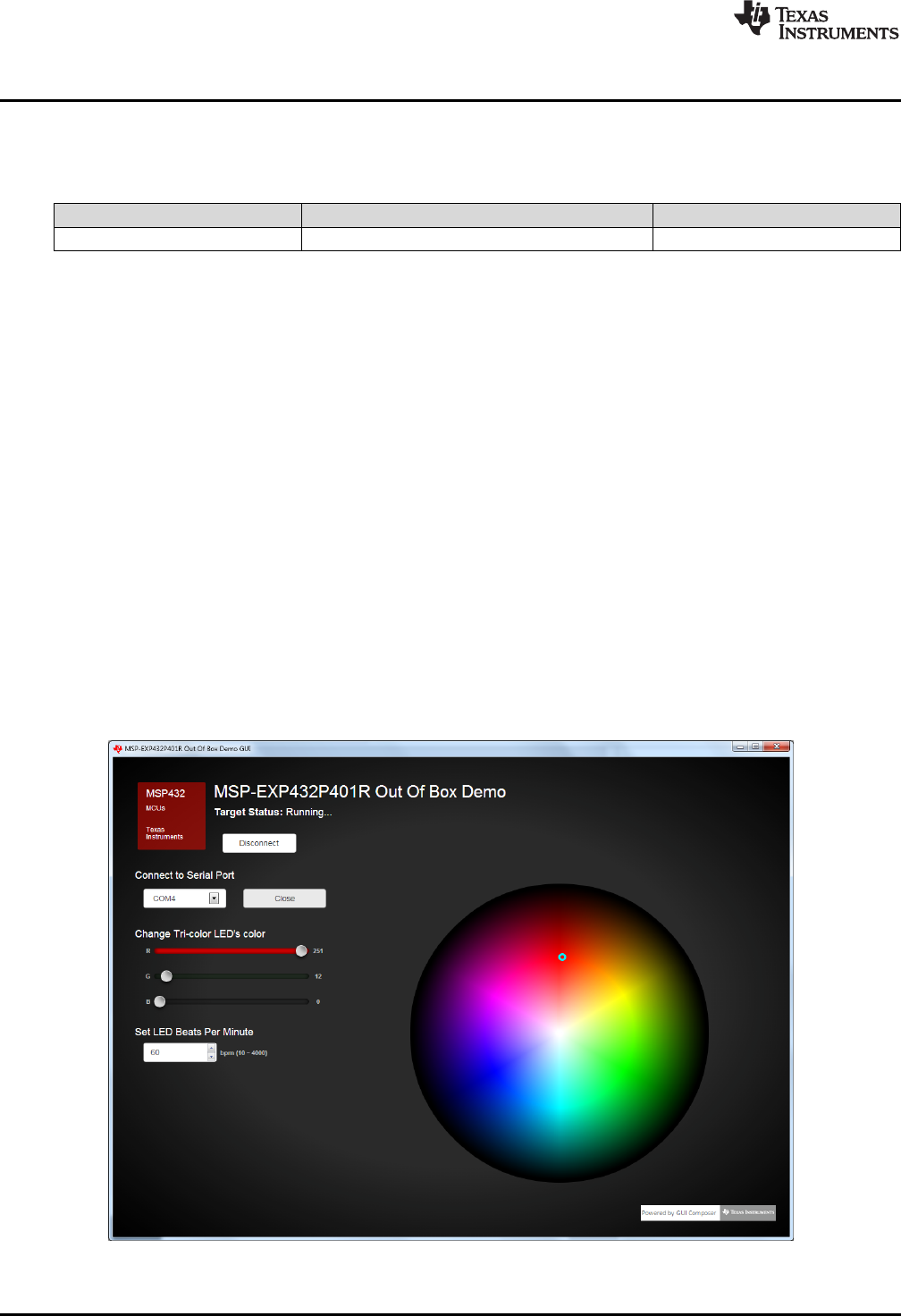The image size is (901, 1316).
Task: Click the MSP-EXP432P401R Out Of Box Demo heading
Action: coord(360,792)
